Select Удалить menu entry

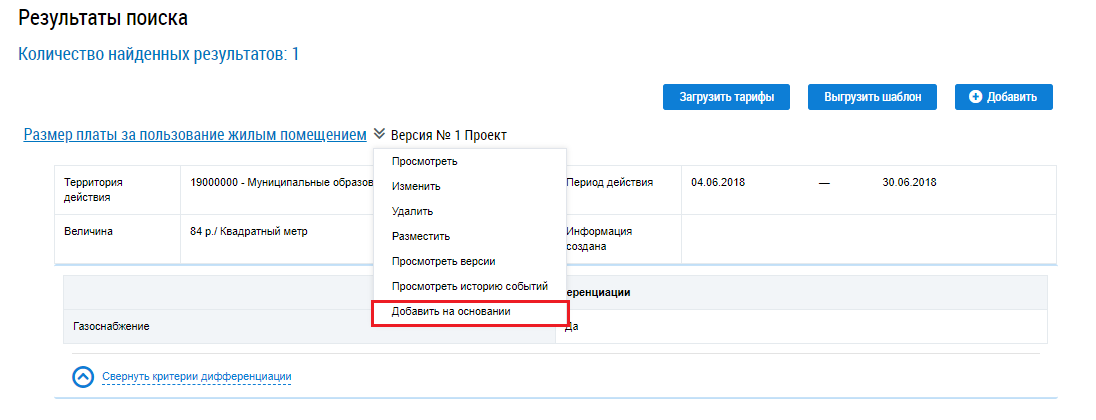click(412, 211)
